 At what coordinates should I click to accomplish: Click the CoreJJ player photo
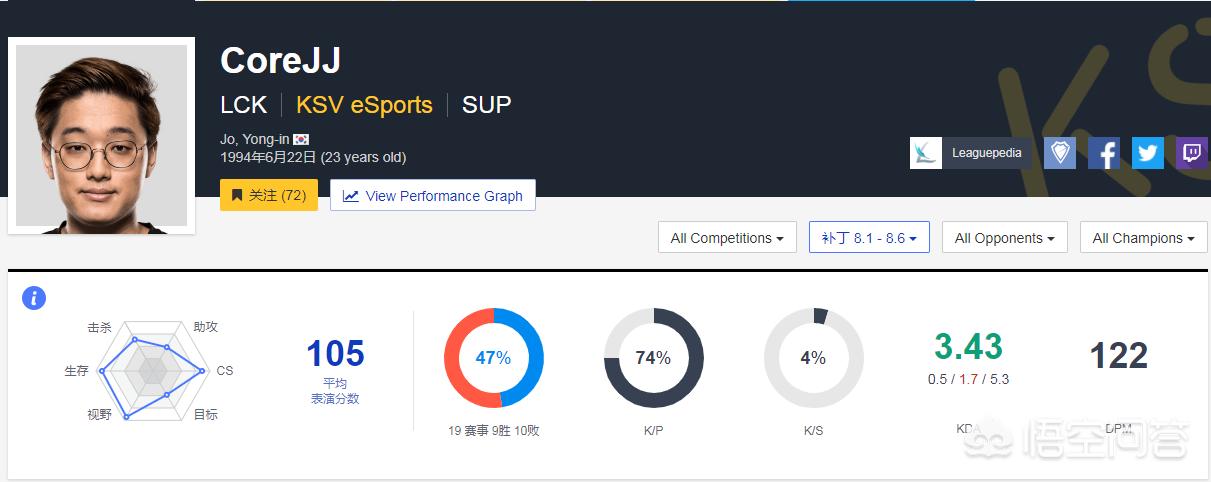(x=102, y=137)
